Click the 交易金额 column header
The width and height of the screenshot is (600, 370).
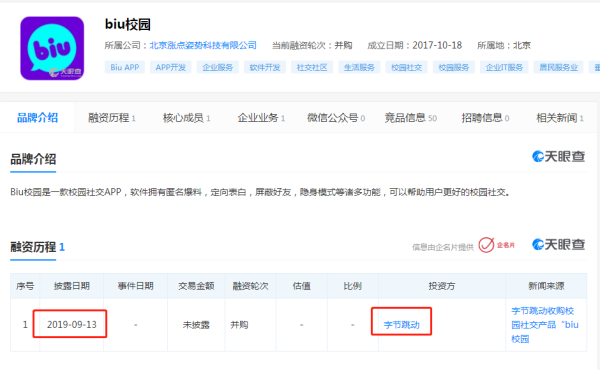coord(196,286)
